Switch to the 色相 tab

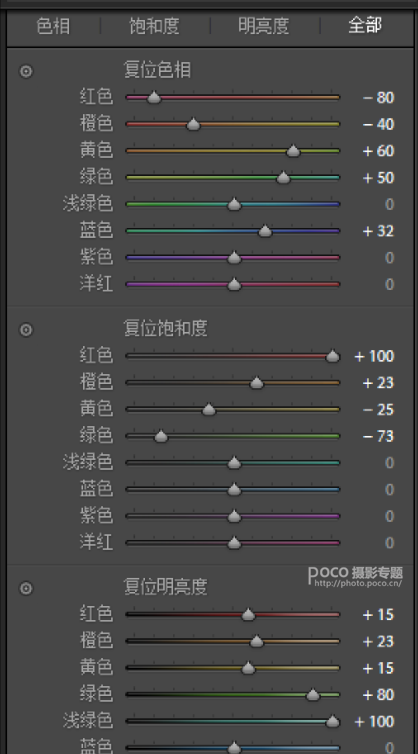pyautogui.click(x=53, y=26)
